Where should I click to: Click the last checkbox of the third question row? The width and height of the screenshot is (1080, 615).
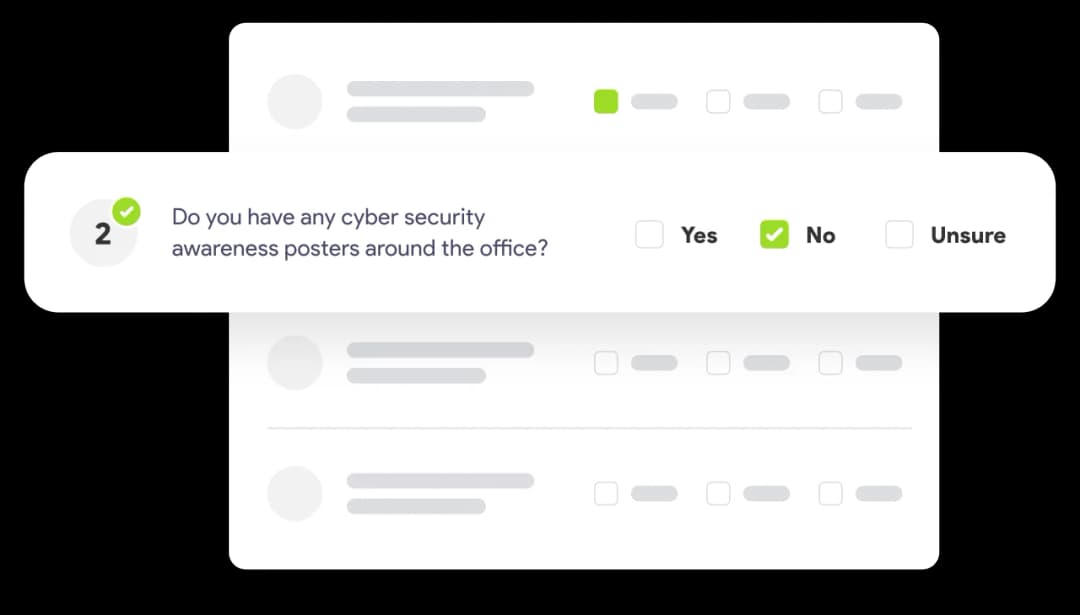coord(830,362)
